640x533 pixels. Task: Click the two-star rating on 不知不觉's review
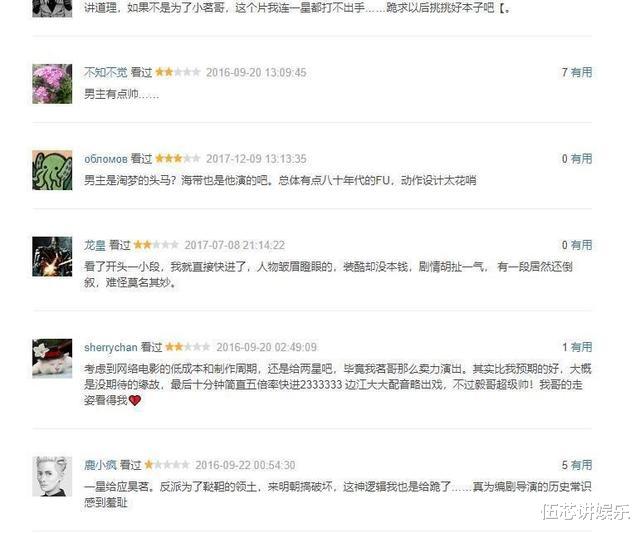coord(178,72)
